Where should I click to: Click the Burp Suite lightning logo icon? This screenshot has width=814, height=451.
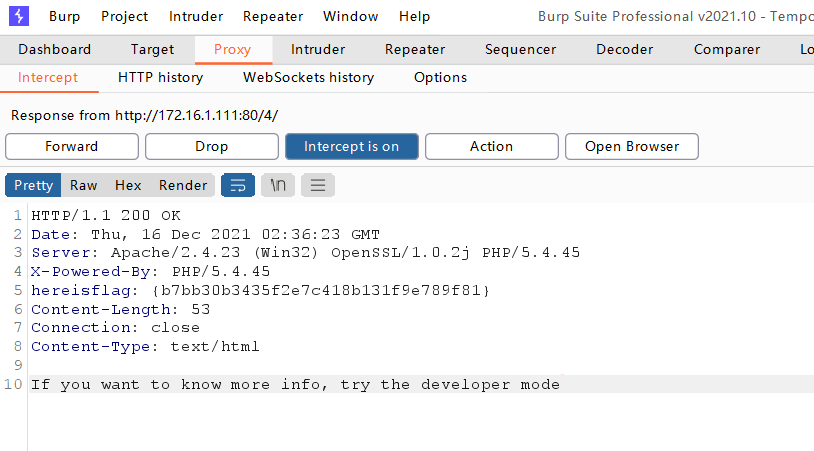19,16
